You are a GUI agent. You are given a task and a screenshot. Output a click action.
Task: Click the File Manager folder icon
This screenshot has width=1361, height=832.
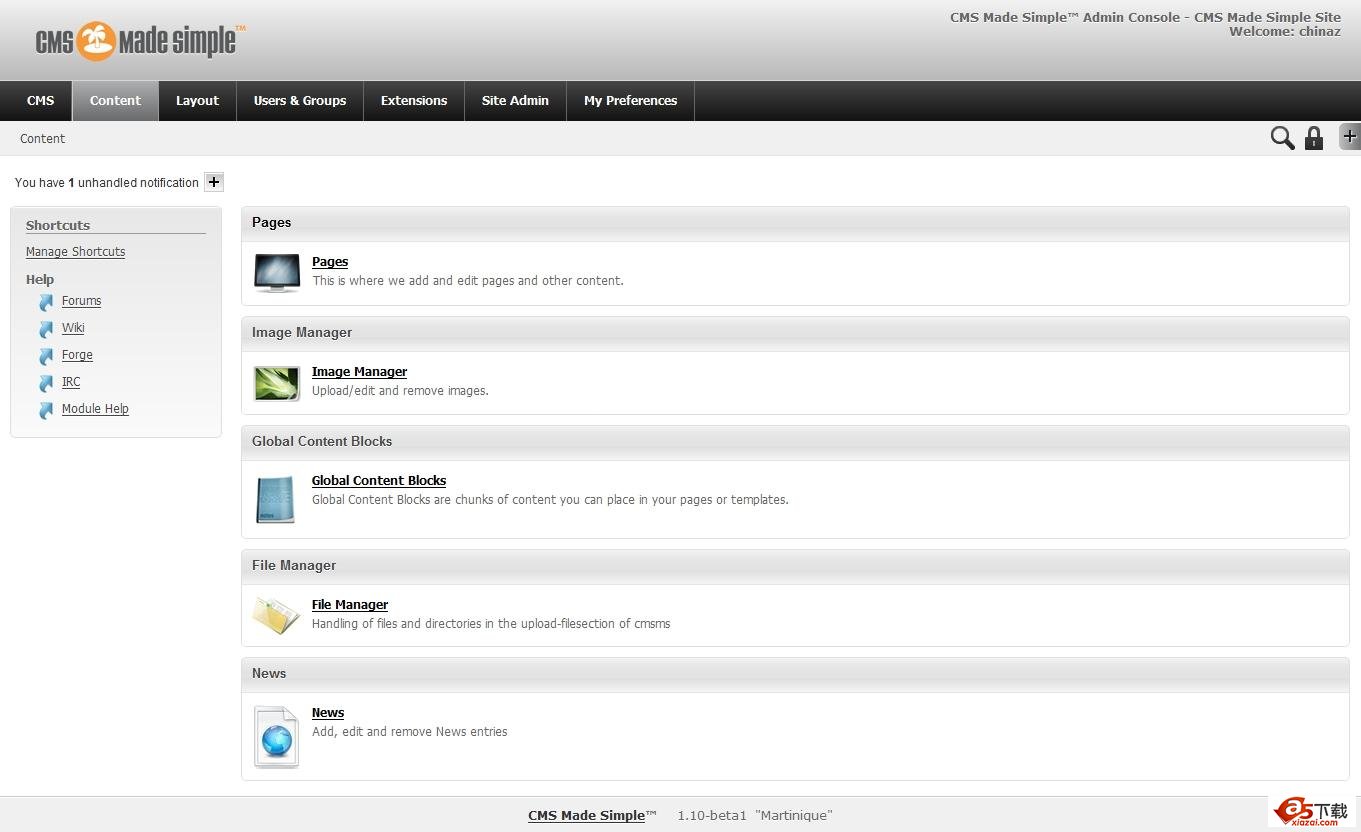click(x=276, y=615)
